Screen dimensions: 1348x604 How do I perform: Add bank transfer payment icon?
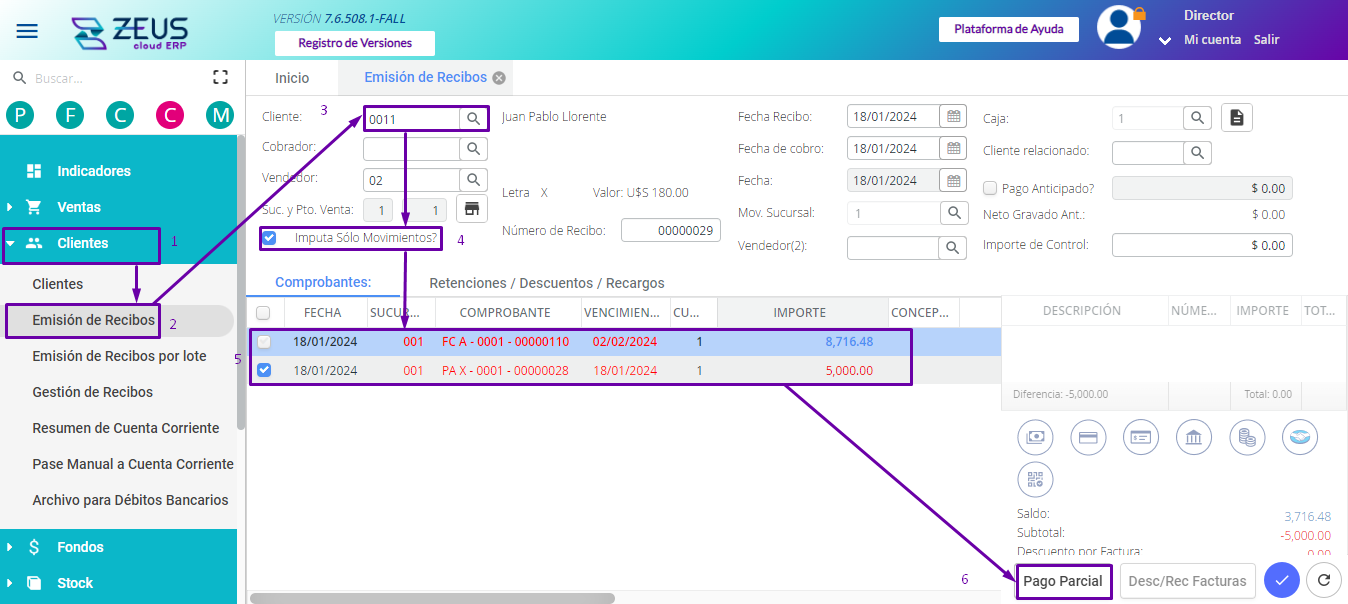point(1194,437)
